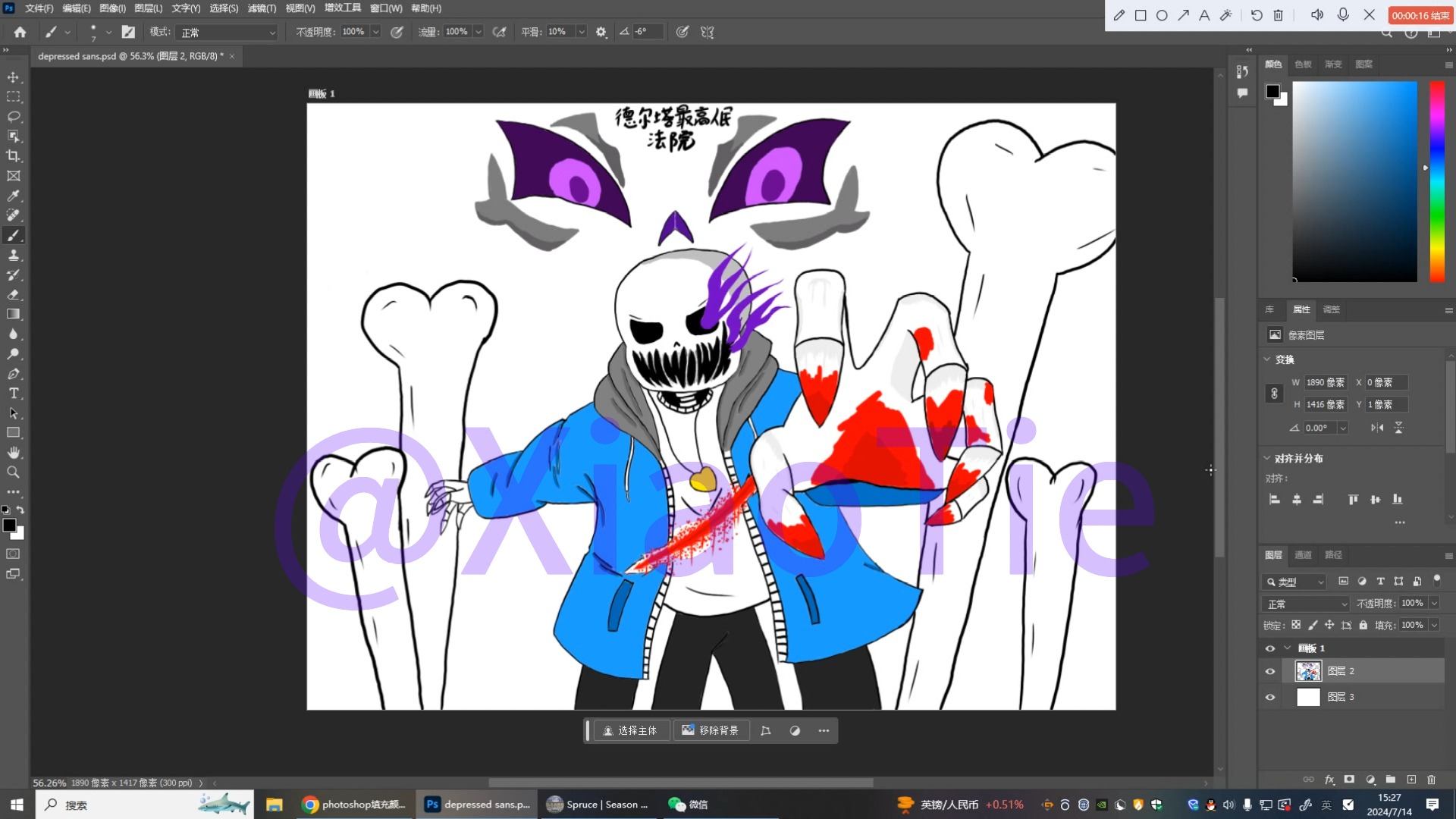Screen dimensions: 1456x819
Task: Select the Pen tool
Action: coord(14,373)
